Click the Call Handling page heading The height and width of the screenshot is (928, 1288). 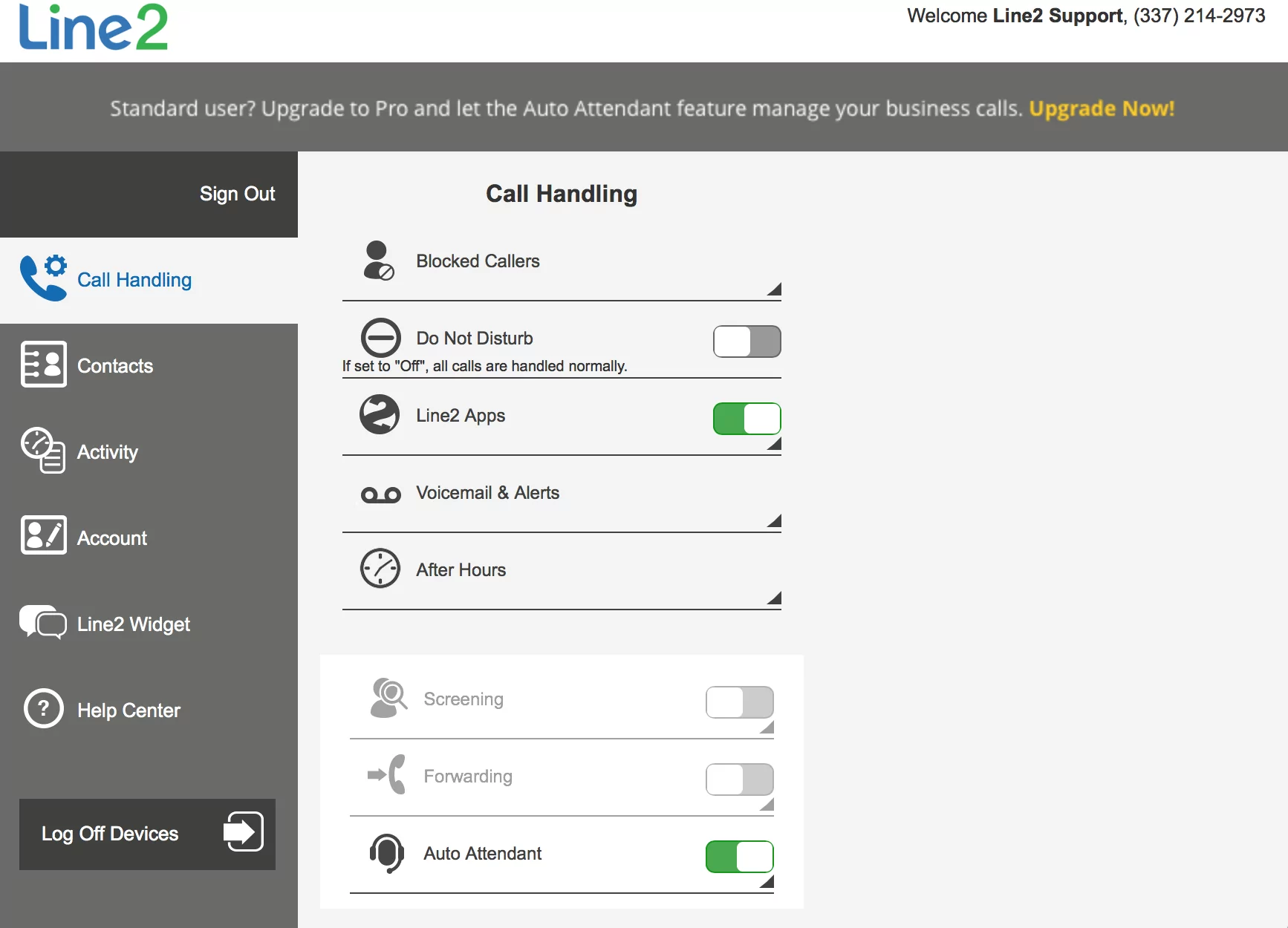(x=562, y=194)
